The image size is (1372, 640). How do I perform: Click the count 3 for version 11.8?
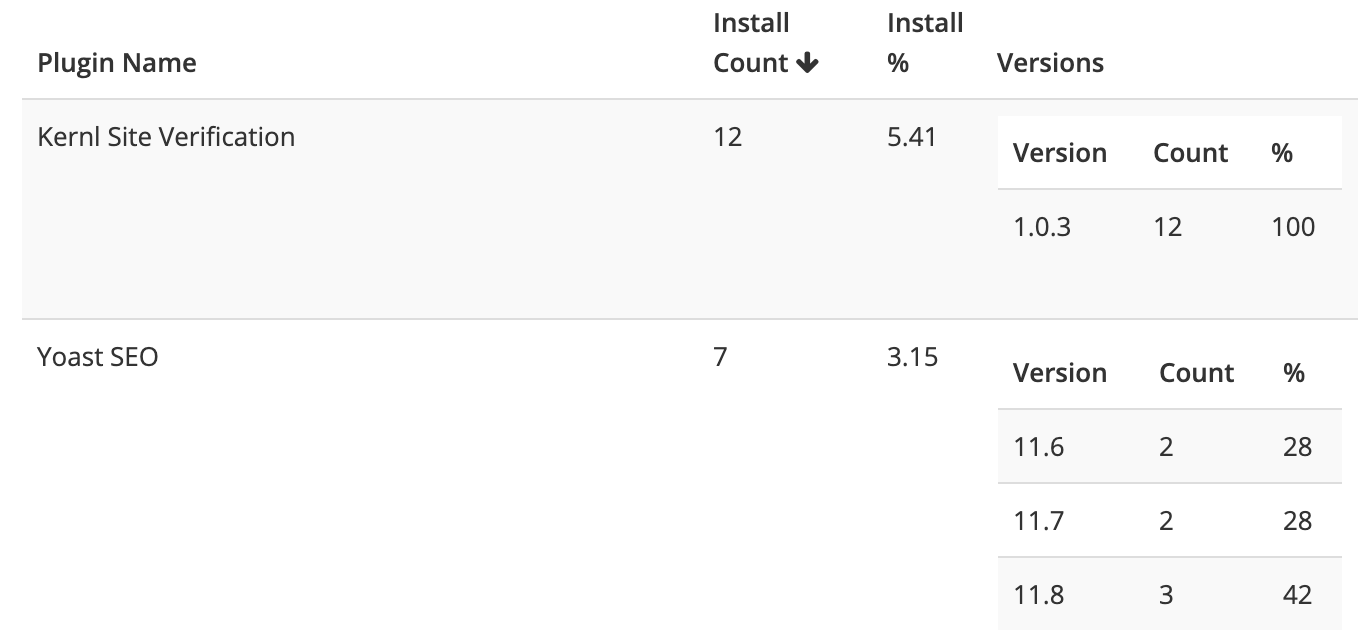pos(1166,594)
